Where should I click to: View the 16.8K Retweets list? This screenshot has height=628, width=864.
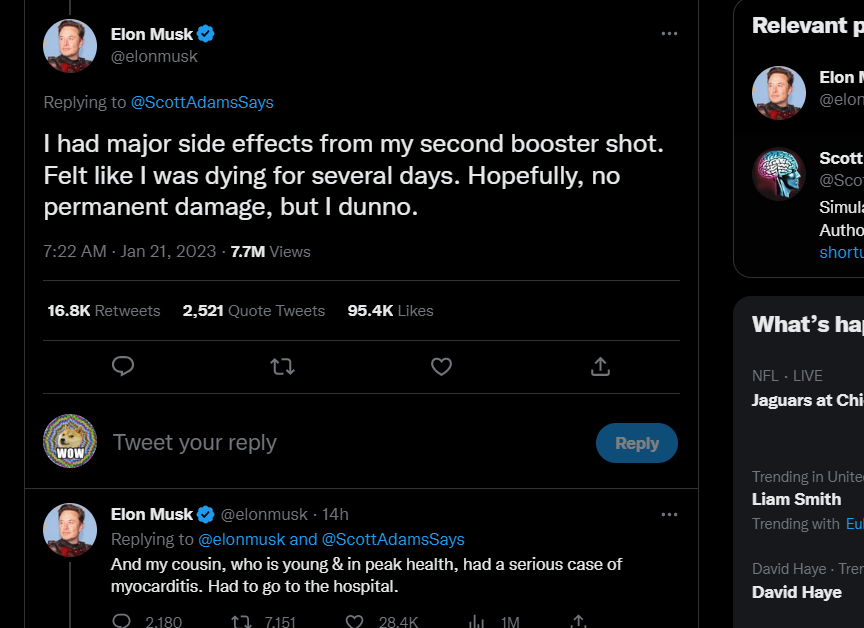coord(104,311)
